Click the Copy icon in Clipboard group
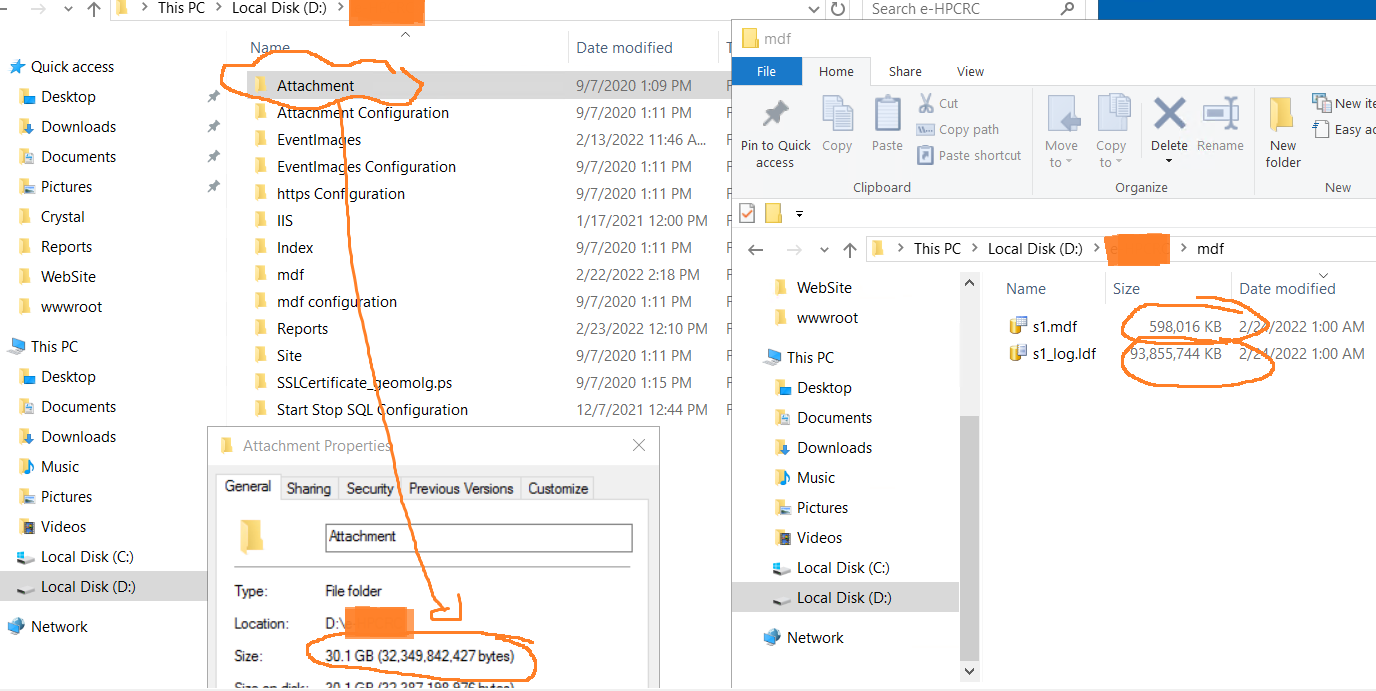The image size is (1376, 691). coord(837,115)
